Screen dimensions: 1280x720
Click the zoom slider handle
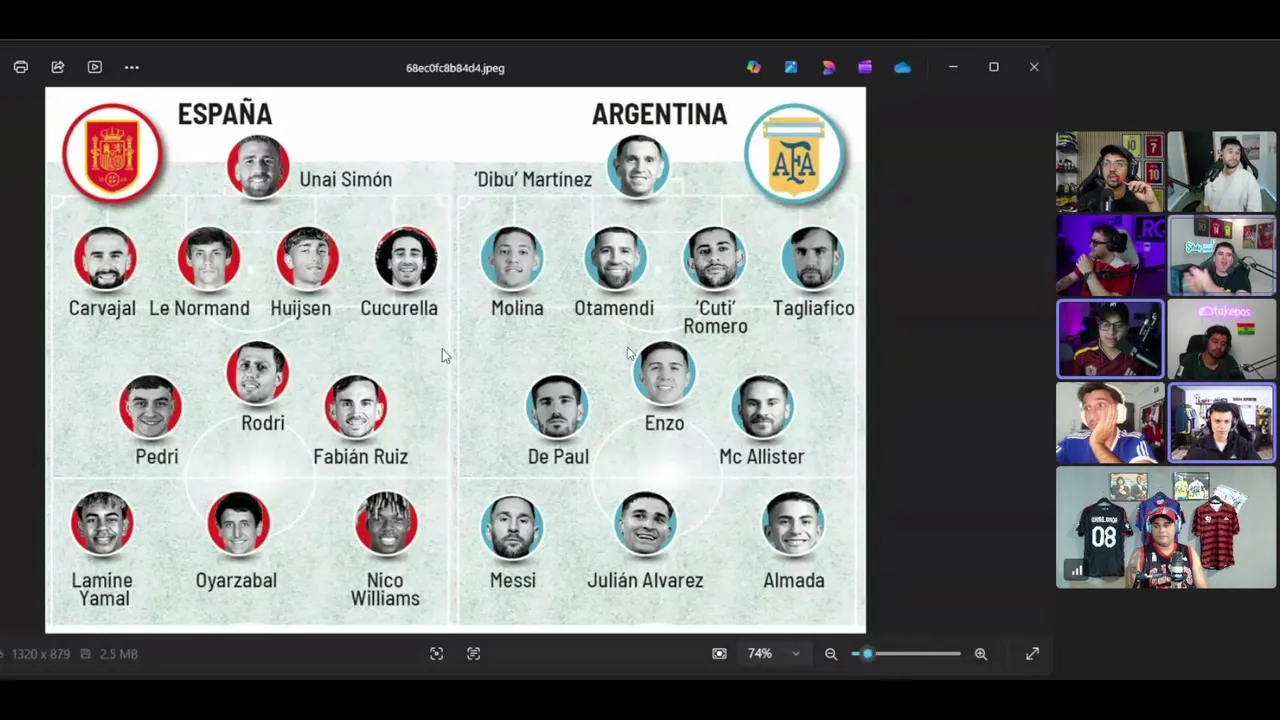[867, 653]
